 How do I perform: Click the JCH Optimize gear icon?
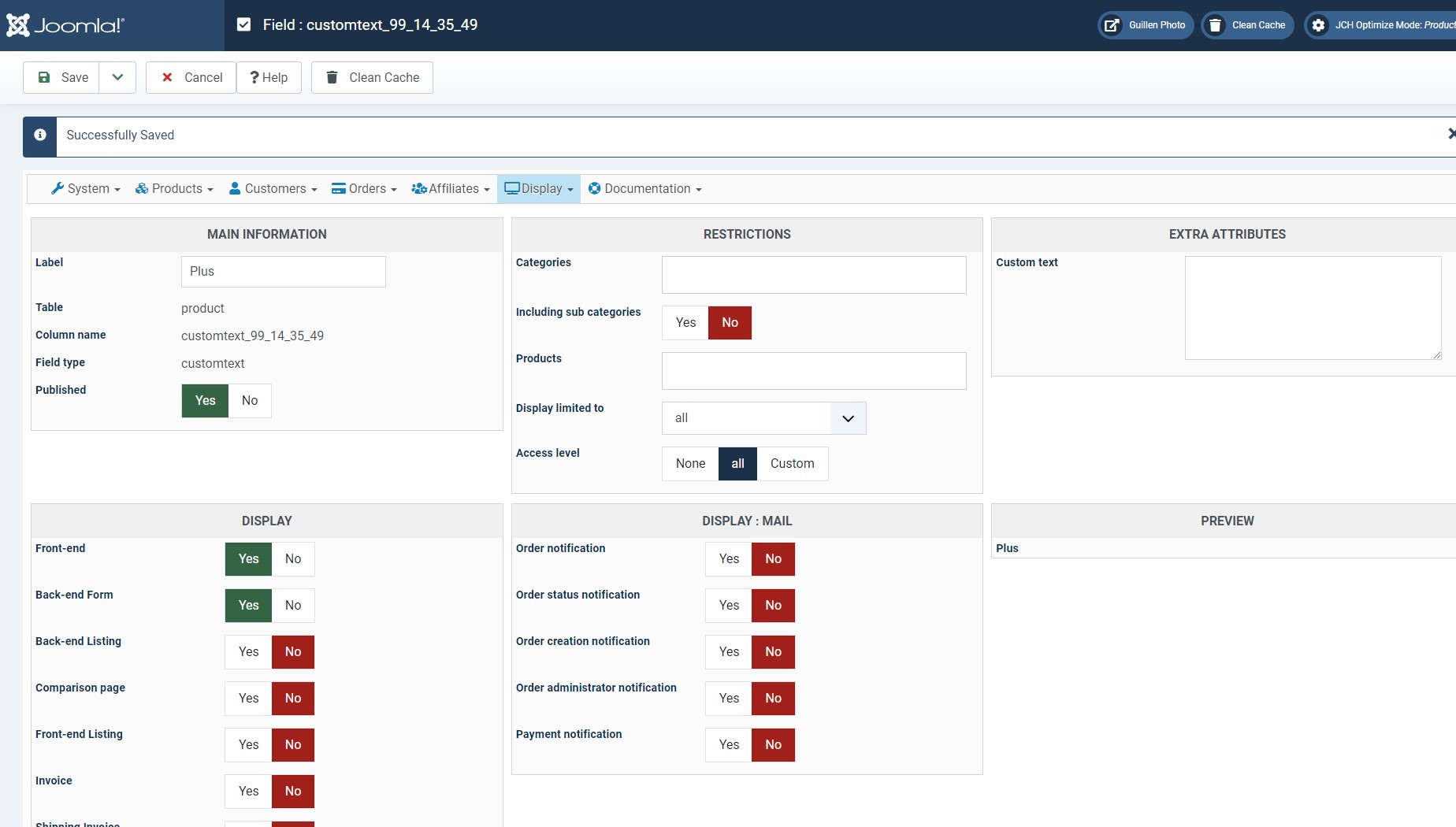[1318, 25]
